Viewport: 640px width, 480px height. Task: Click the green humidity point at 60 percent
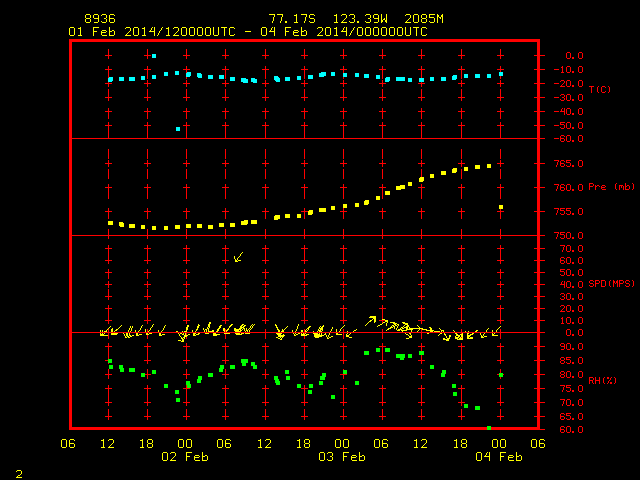pyautogui.click(x=489, y=428)
